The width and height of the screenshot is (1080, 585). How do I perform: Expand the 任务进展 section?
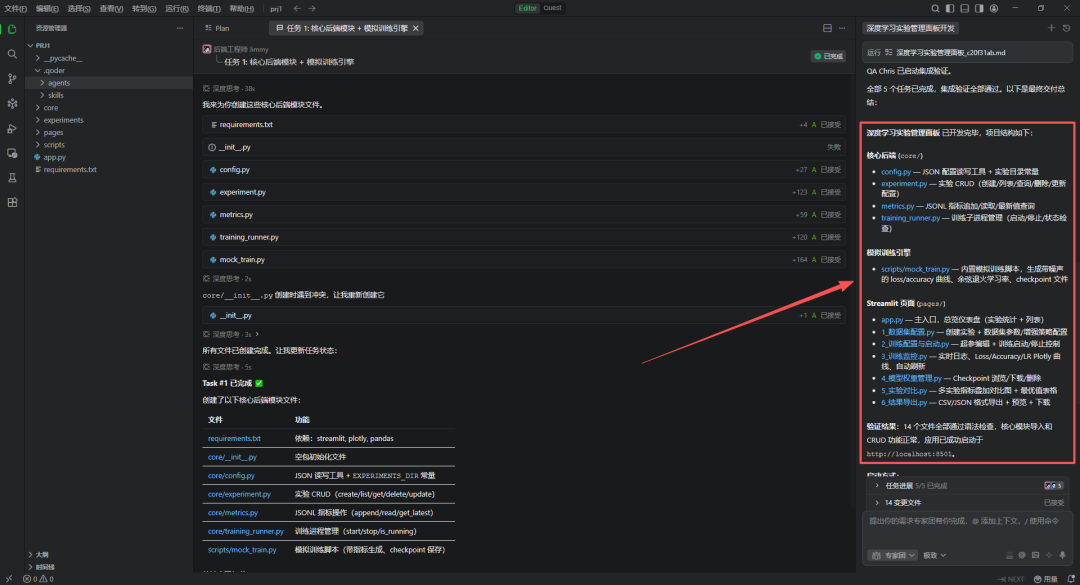(x=877, y=485)
